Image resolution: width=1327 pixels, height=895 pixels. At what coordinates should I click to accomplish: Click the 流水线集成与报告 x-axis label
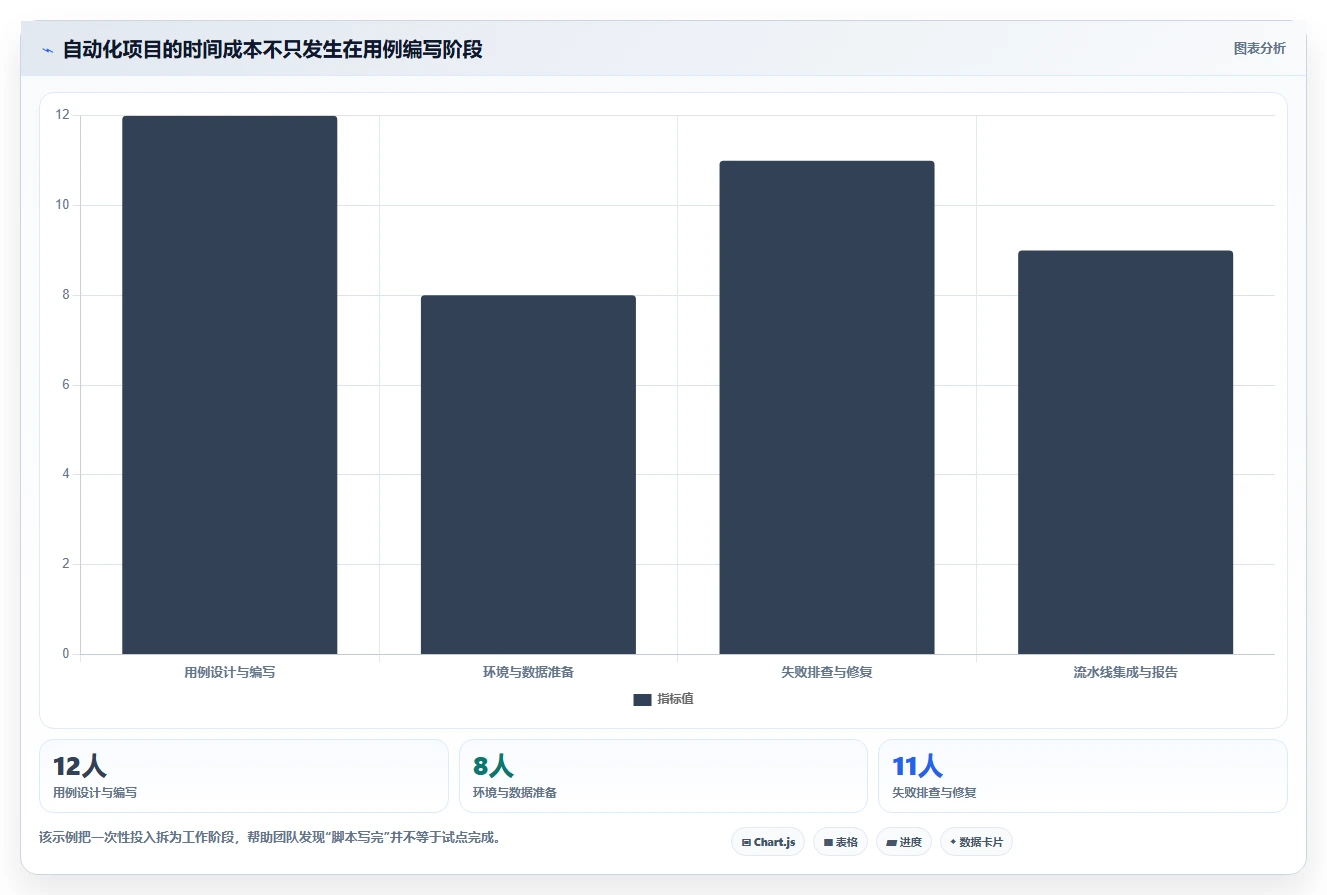tap(1126, 672)
